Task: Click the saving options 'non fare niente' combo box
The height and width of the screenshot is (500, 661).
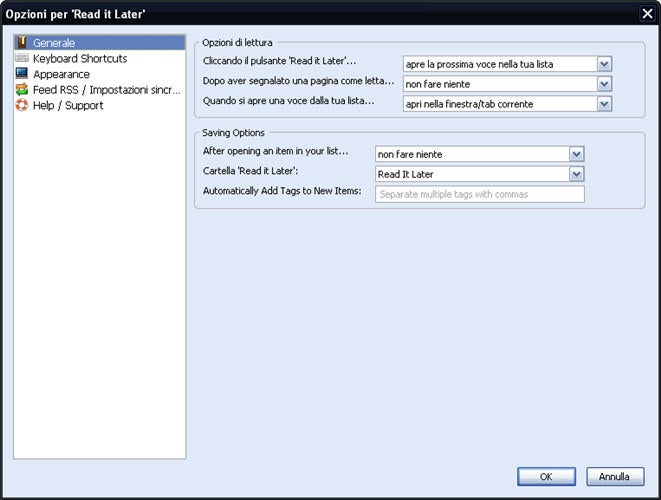Action: point(480,154)
